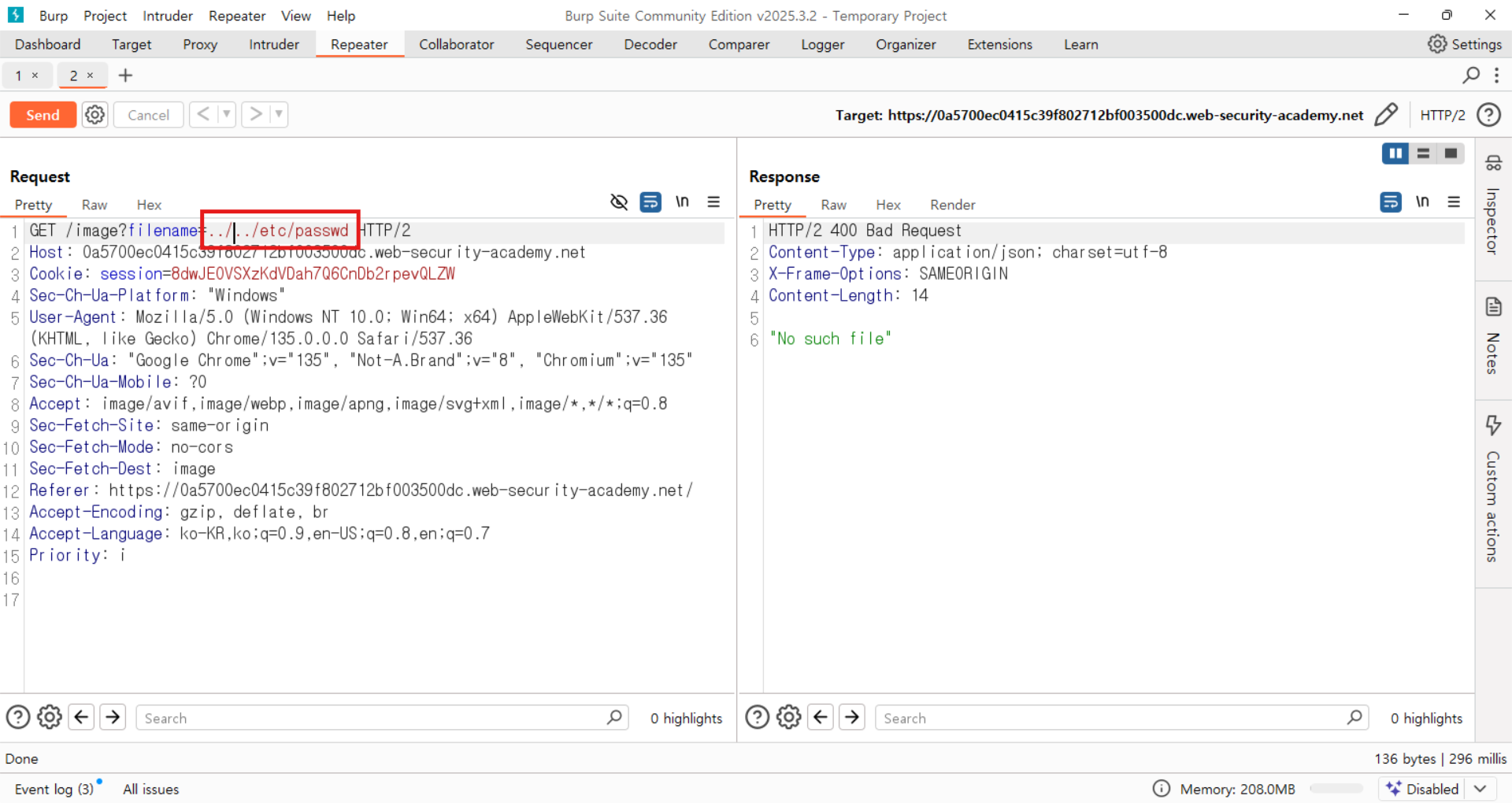
Task: Open the Intruder menu
Action: (167, 16)
